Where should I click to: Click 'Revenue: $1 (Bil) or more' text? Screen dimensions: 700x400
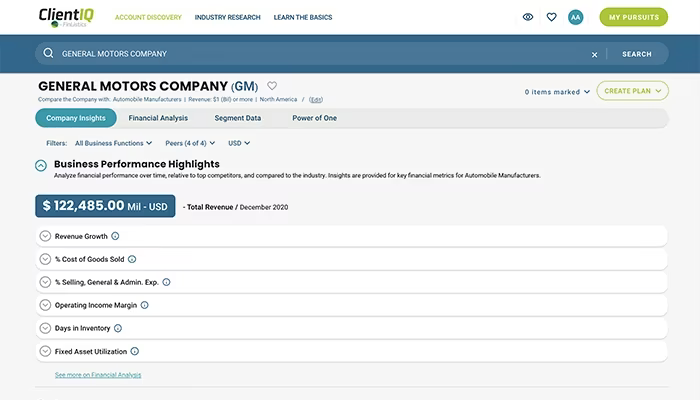tap(221, 100)
